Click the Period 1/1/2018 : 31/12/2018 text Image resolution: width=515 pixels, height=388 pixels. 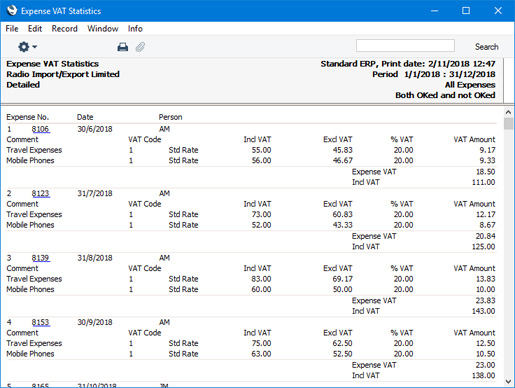(434, 74)
